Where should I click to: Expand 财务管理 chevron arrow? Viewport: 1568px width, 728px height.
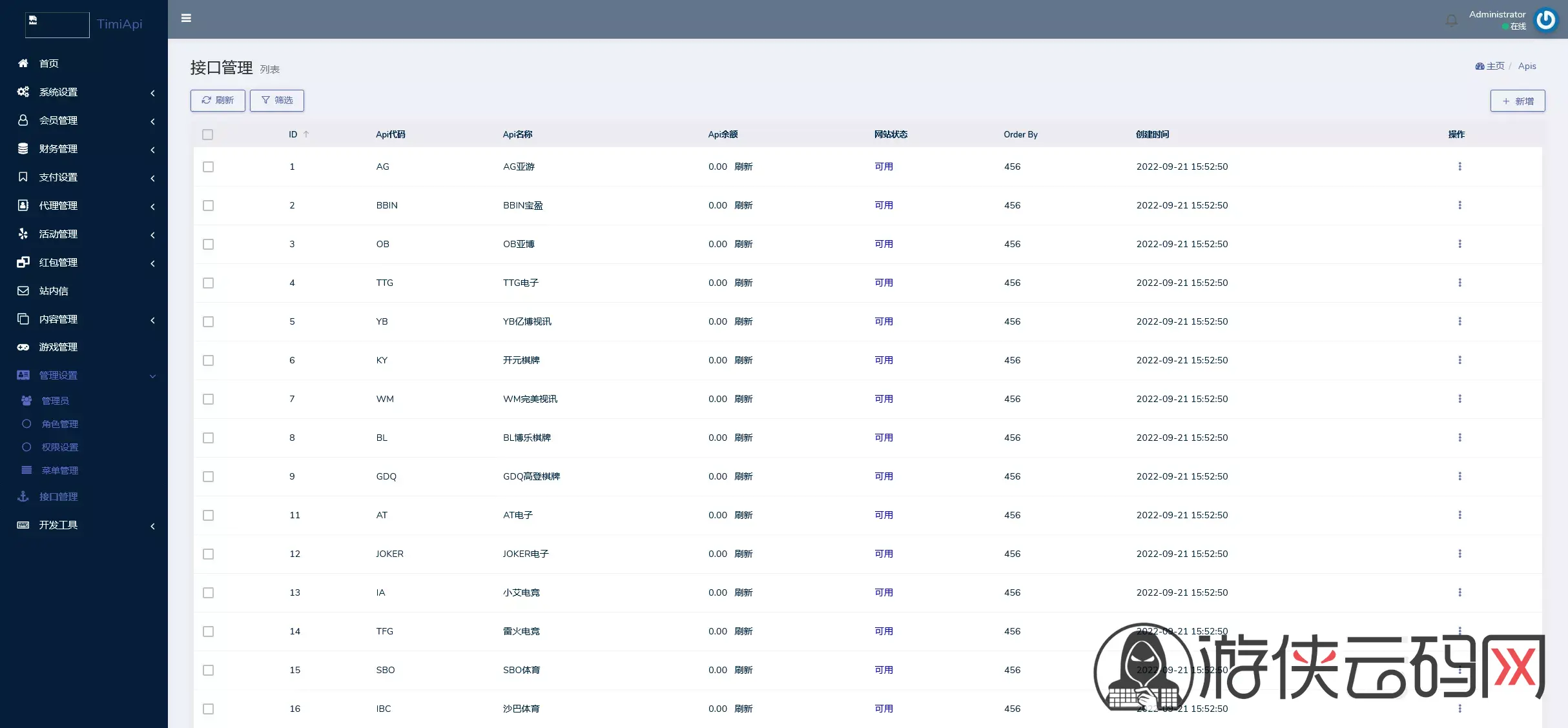coord(152,150)
